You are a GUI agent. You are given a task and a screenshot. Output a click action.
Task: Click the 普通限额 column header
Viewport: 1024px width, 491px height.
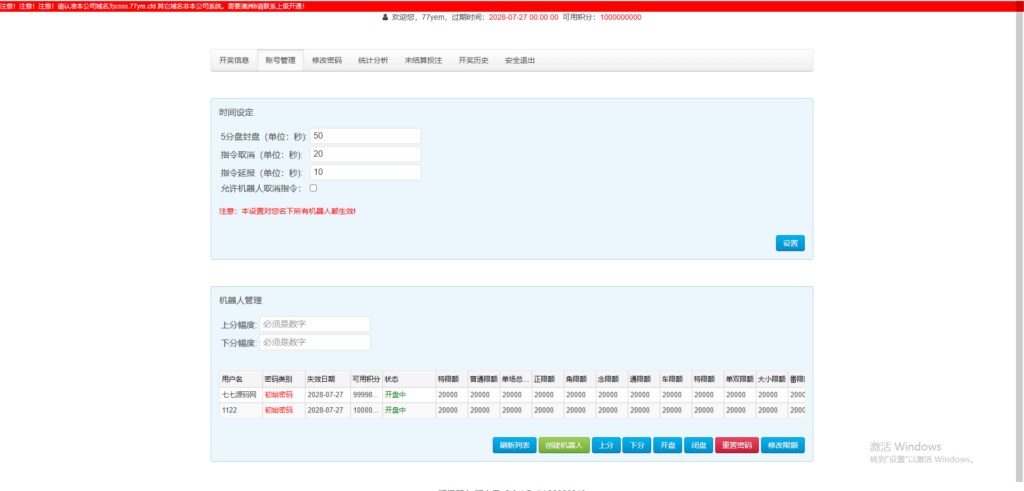pyautogui.click(x=483, y=379)
